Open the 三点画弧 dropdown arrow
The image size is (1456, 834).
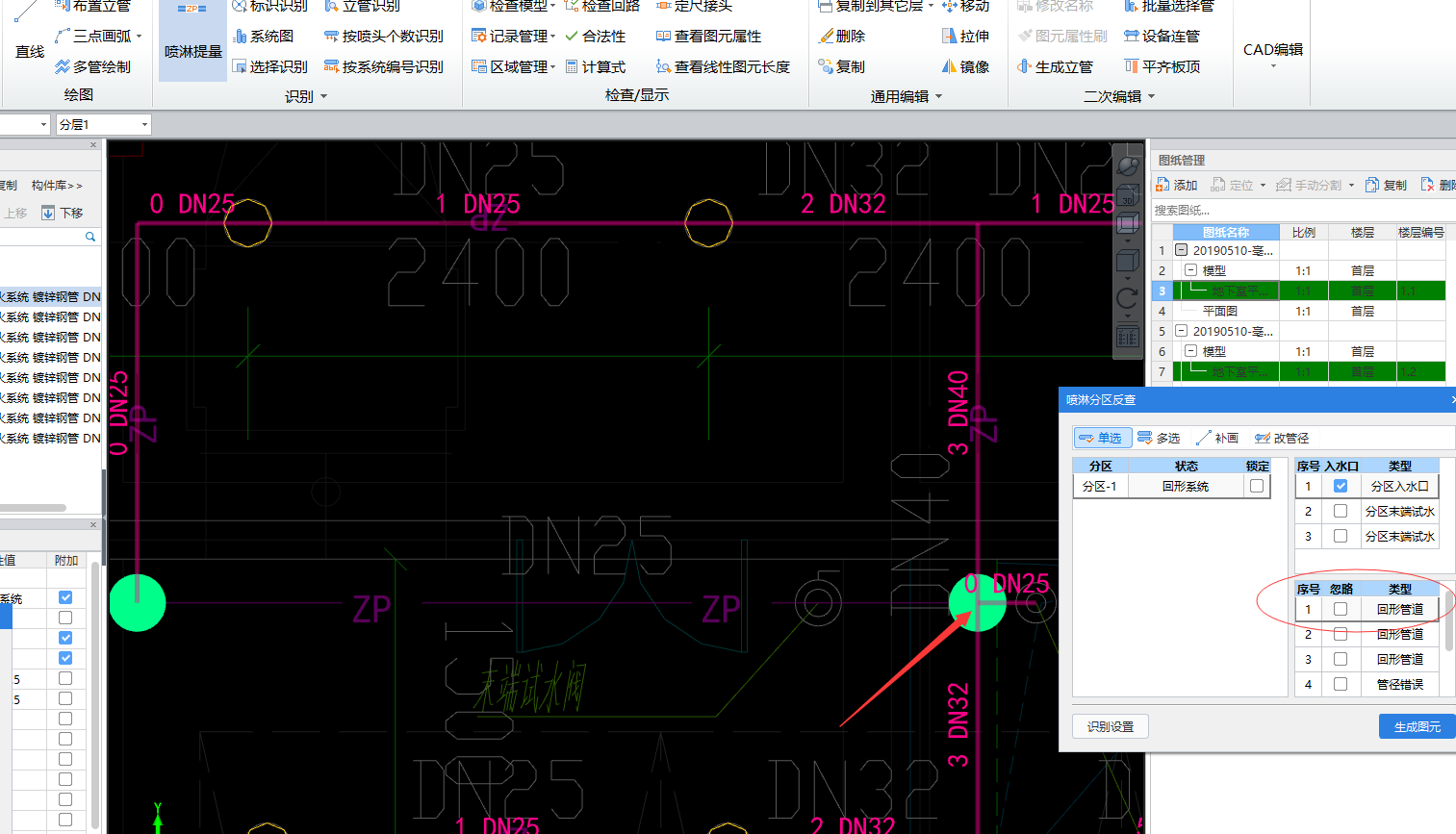pyautogui.click(x=140, y=37)
